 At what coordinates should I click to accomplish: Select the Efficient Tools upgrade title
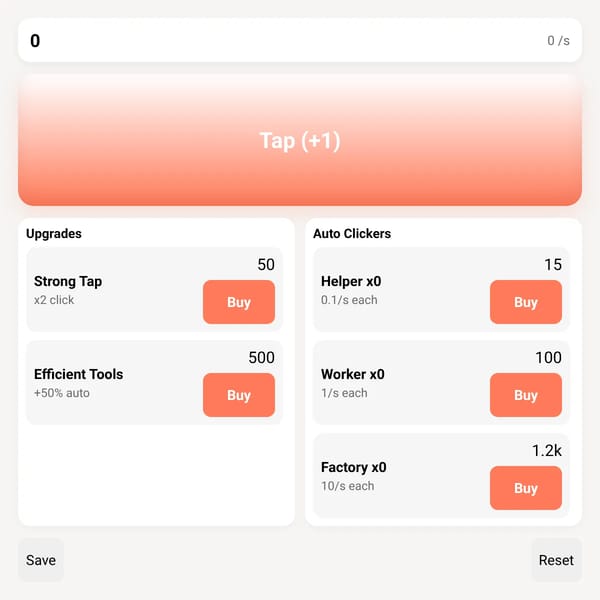(78, 374)
